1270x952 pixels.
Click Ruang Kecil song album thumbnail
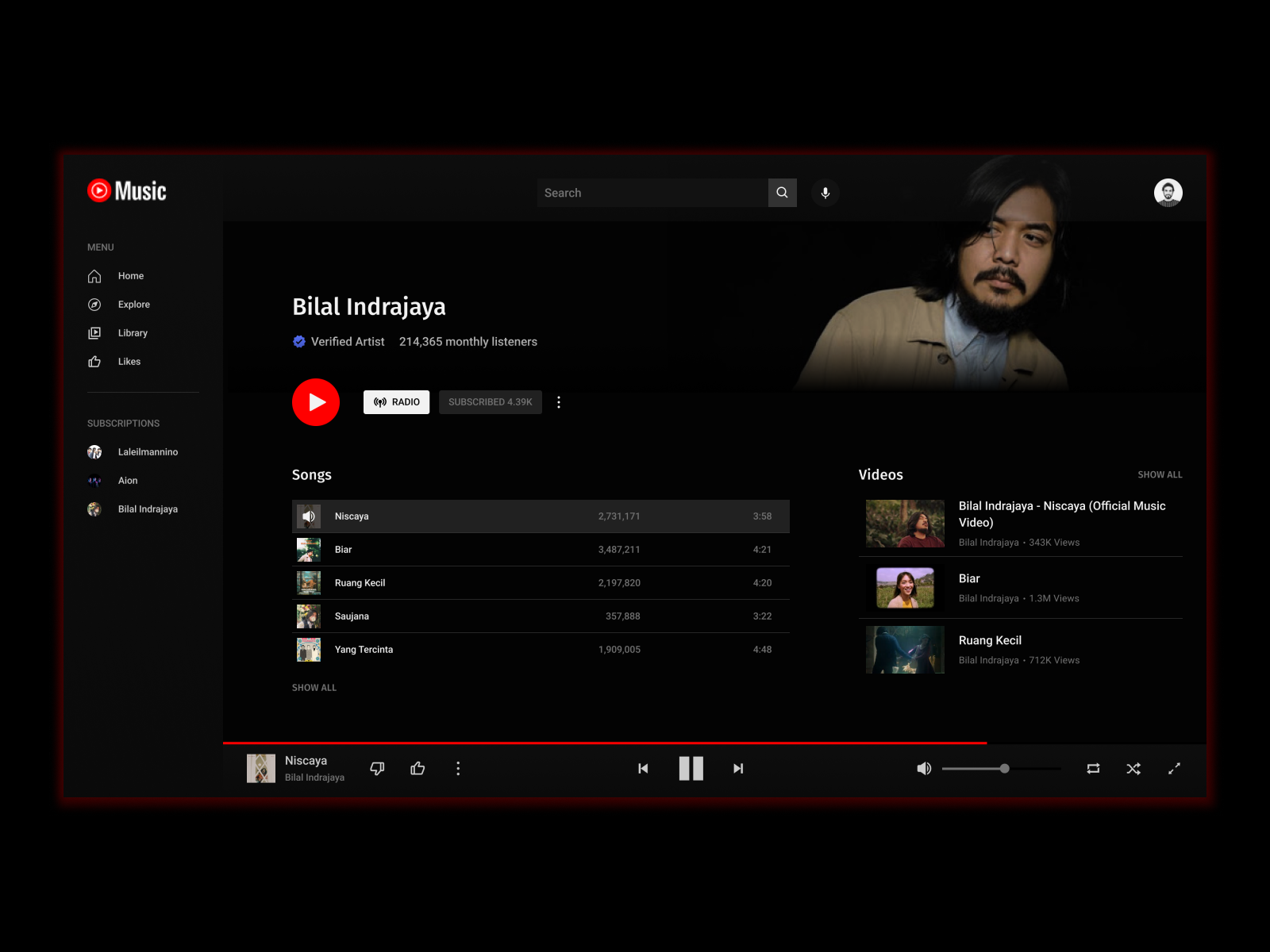tap(309, 583)
